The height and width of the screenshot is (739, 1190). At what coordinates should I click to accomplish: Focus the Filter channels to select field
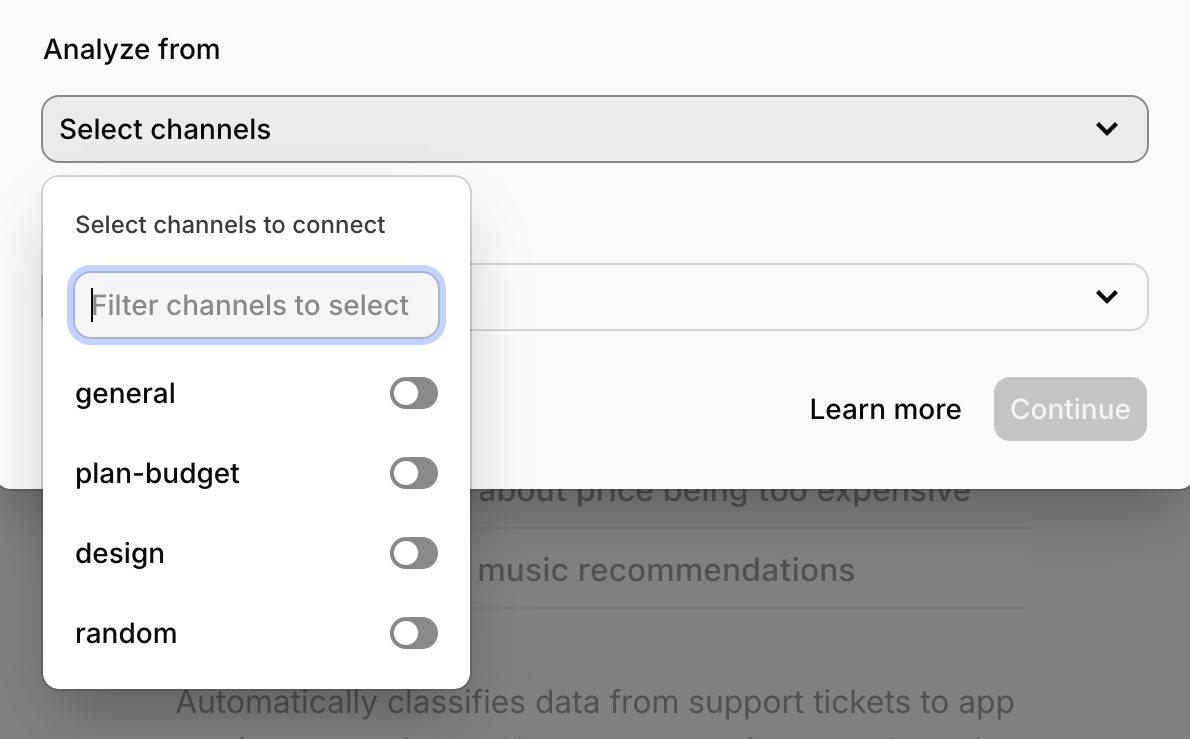[256, 305]
